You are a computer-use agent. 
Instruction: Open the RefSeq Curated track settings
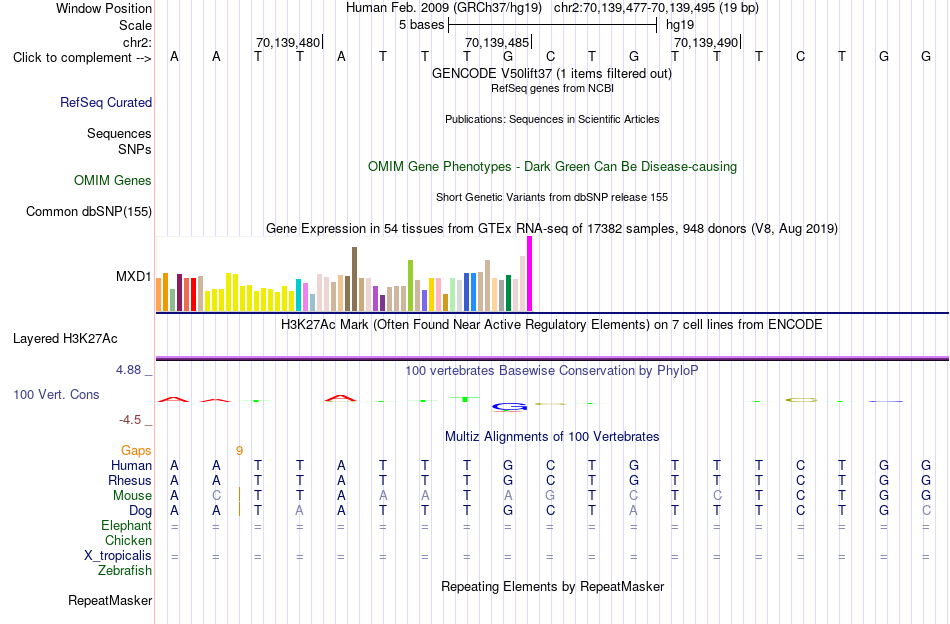click(106, 102)
